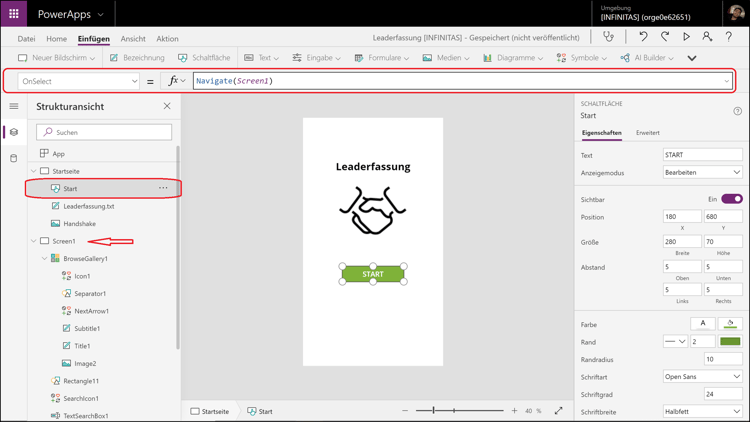Viewport: 750px width, 422px height.
Task: Click the app launcher waffle icon
Action: point(14,14)
